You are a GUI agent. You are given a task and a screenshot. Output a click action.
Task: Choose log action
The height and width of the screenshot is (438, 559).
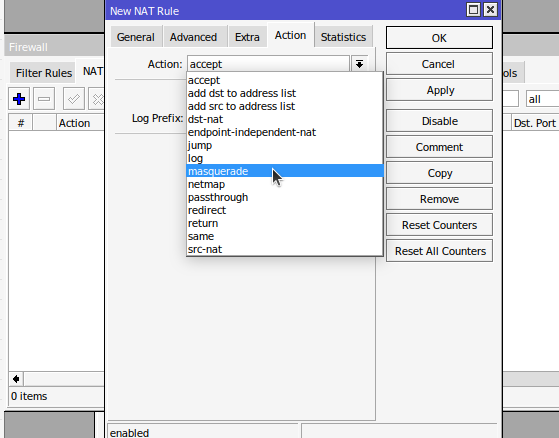[285, 158]
